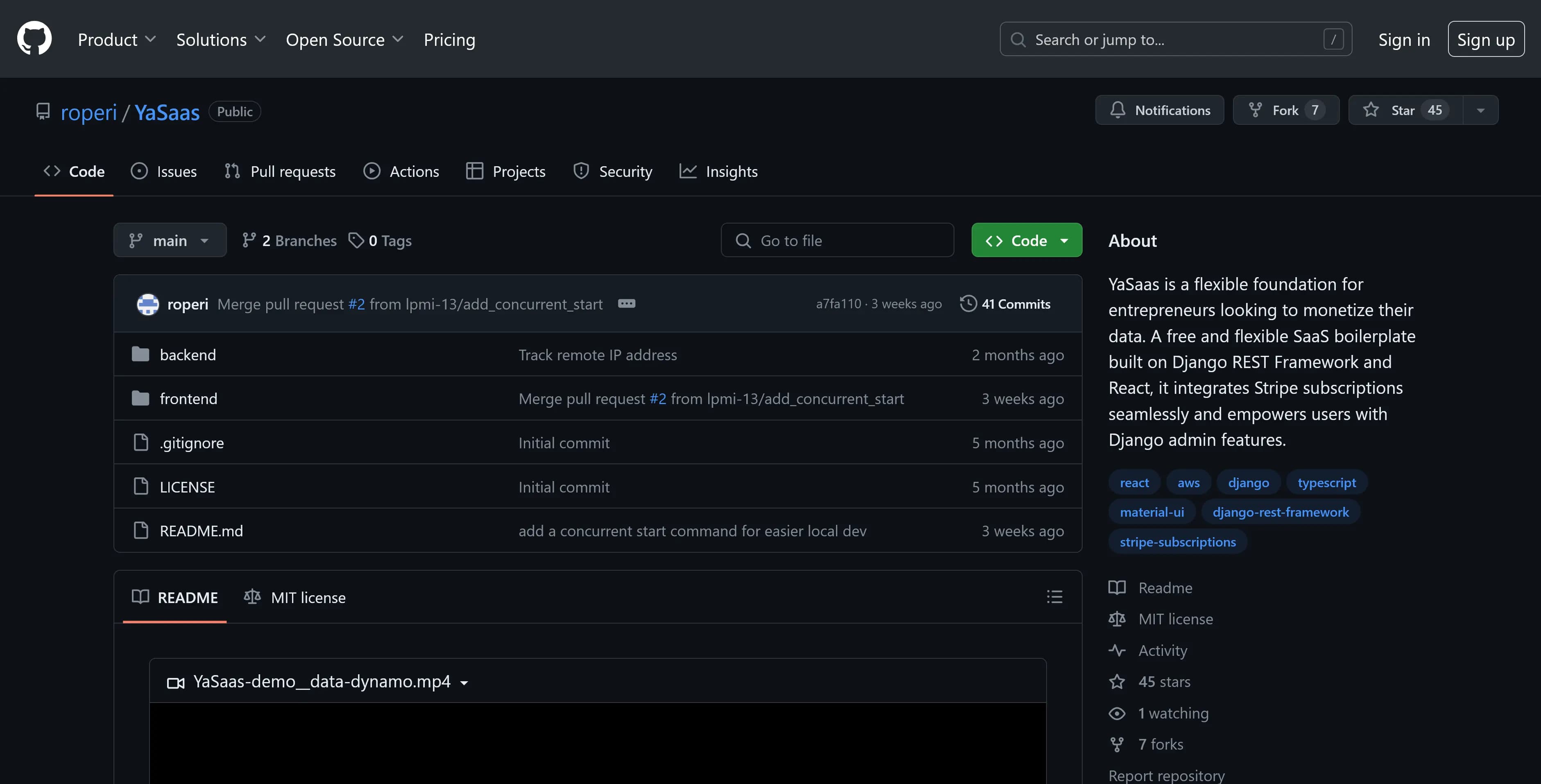Click the Go to file search box
Image resolution: width=1541 pixels, height=784 pixels.
point(837,240)
